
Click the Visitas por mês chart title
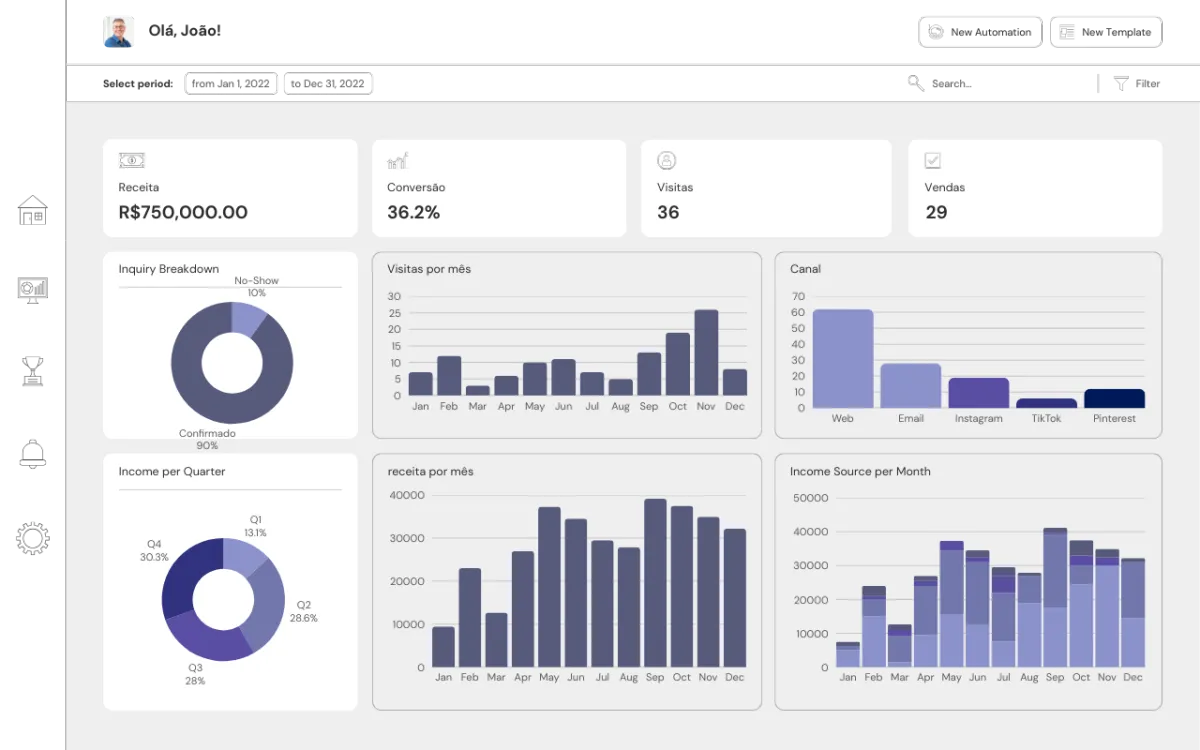pyautogui.click(x=429, y=269)
